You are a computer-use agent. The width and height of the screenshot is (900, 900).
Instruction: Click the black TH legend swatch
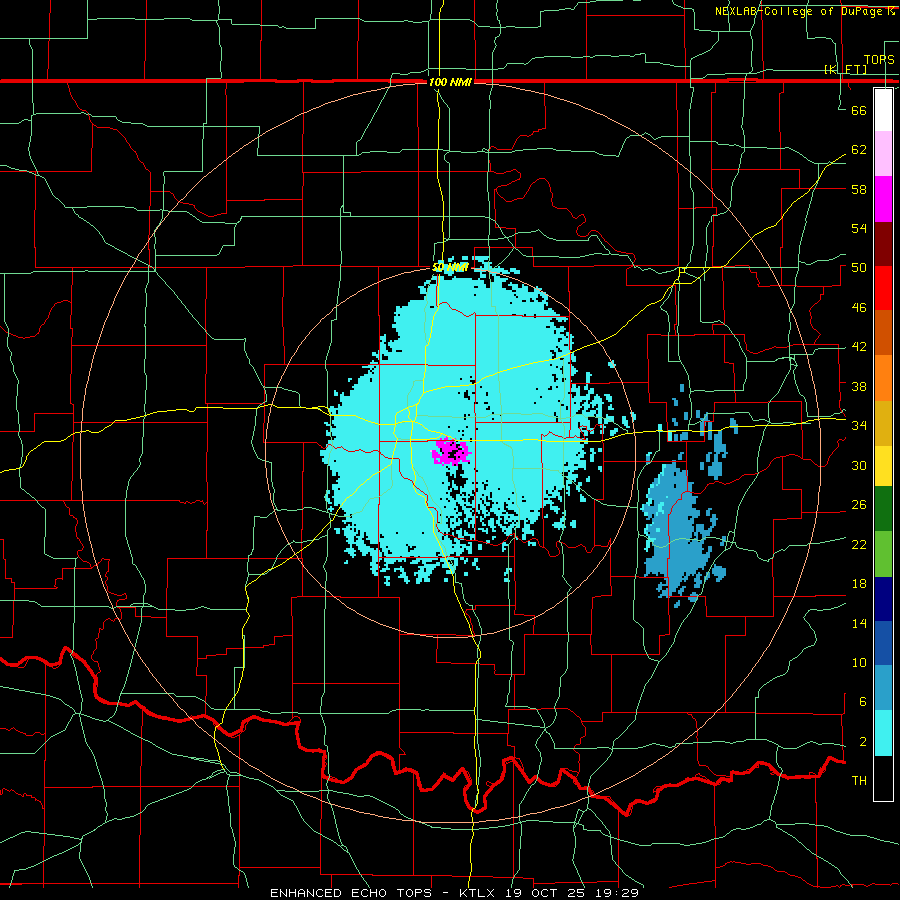coord(883,778)
